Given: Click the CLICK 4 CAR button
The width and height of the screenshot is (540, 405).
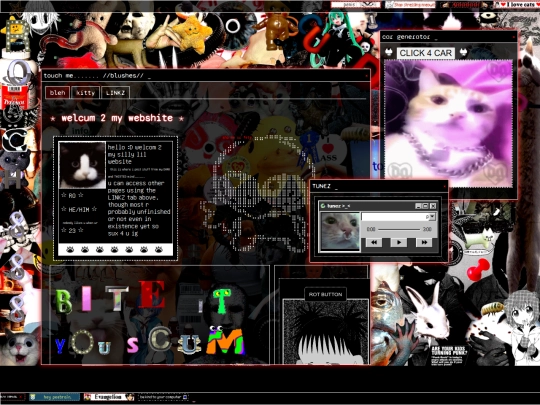Looking at the screenshot, I should [426, 53].
